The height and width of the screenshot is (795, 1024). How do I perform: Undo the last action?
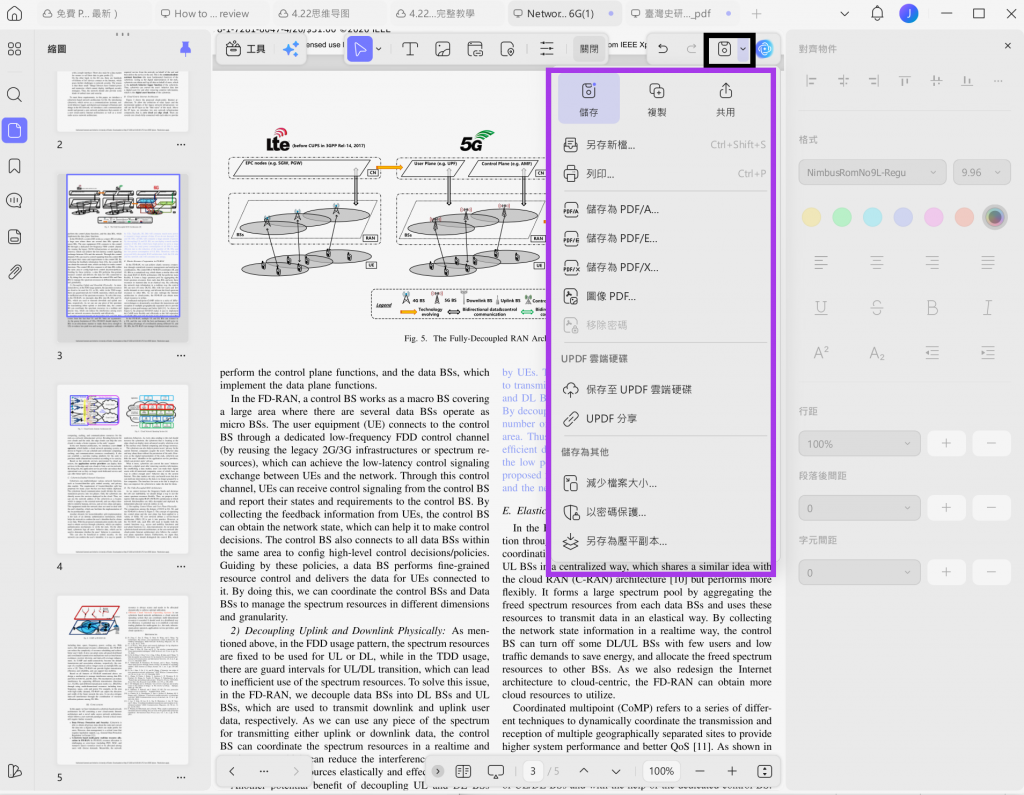[662, 49]
